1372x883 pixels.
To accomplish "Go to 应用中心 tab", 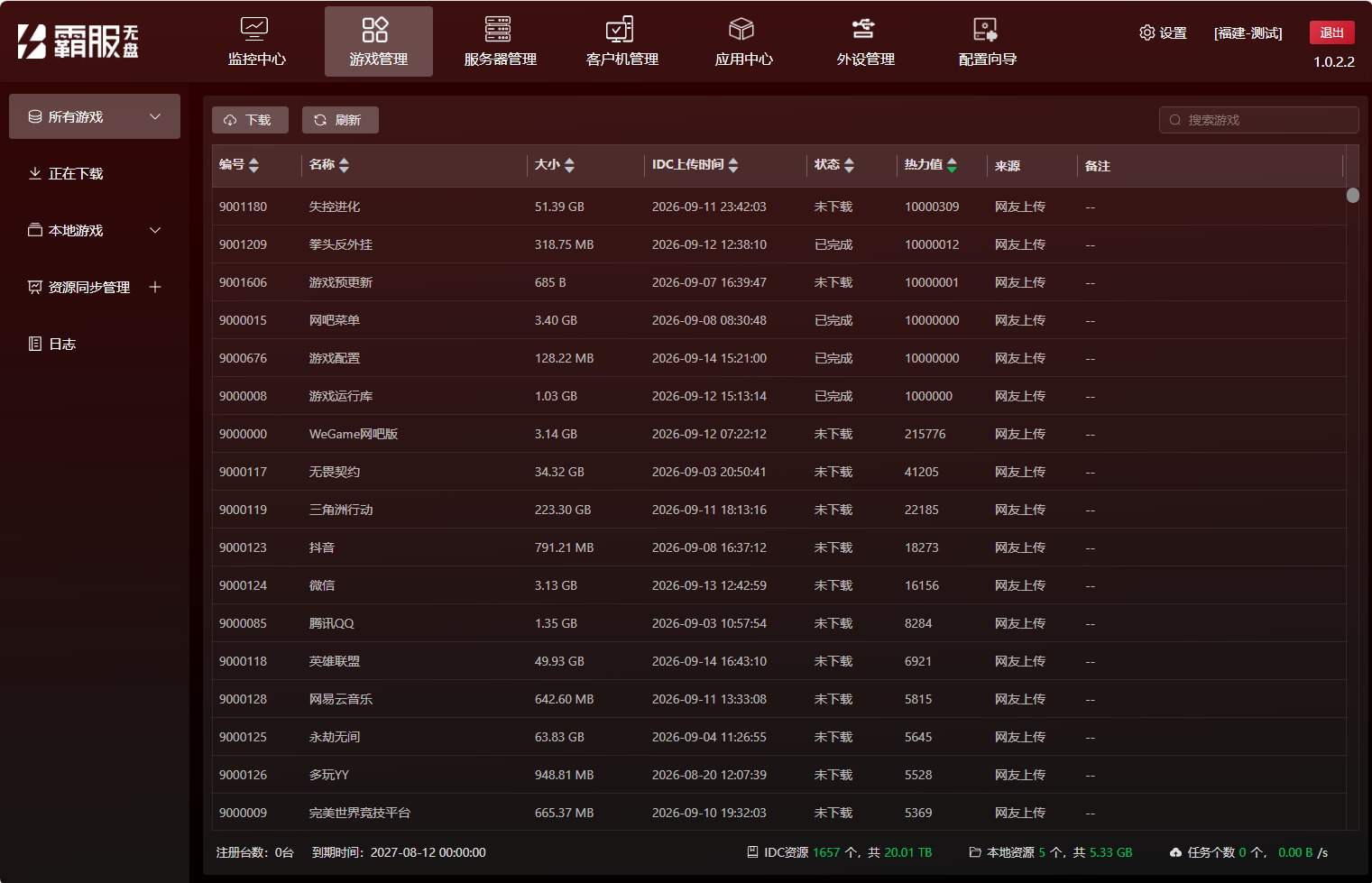I will pos(743,41).
